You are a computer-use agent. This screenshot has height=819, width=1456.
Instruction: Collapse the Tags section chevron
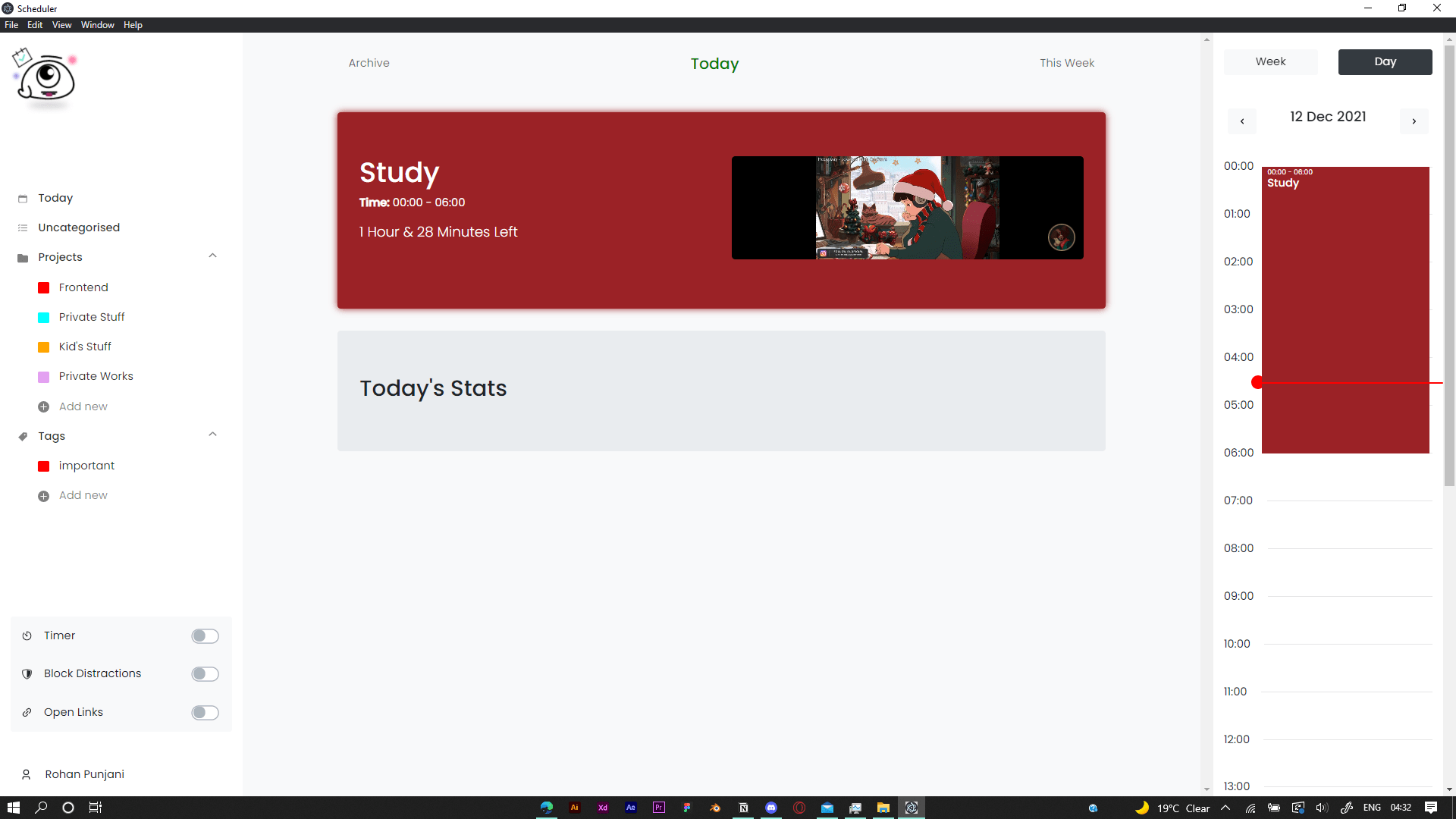click(213, 435)
